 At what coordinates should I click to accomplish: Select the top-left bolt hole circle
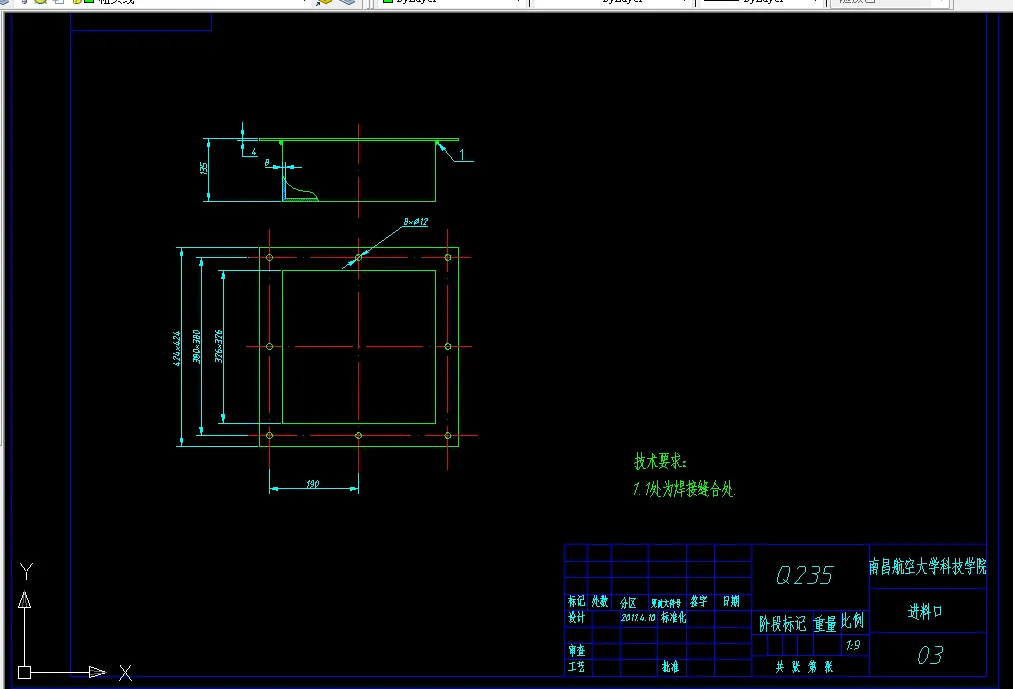pos(269,258)
